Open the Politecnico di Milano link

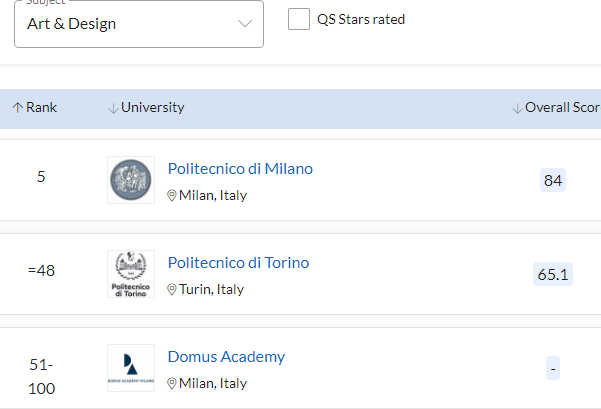tap(240, 169)
